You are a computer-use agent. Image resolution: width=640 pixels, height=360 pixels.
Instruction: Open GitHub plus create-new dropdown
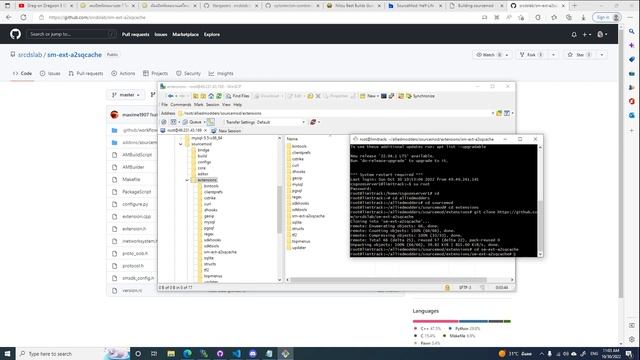pos(587,35)
